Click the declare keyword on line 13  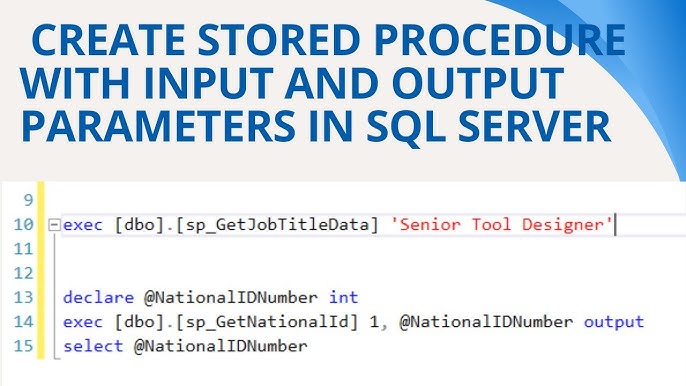98,298
